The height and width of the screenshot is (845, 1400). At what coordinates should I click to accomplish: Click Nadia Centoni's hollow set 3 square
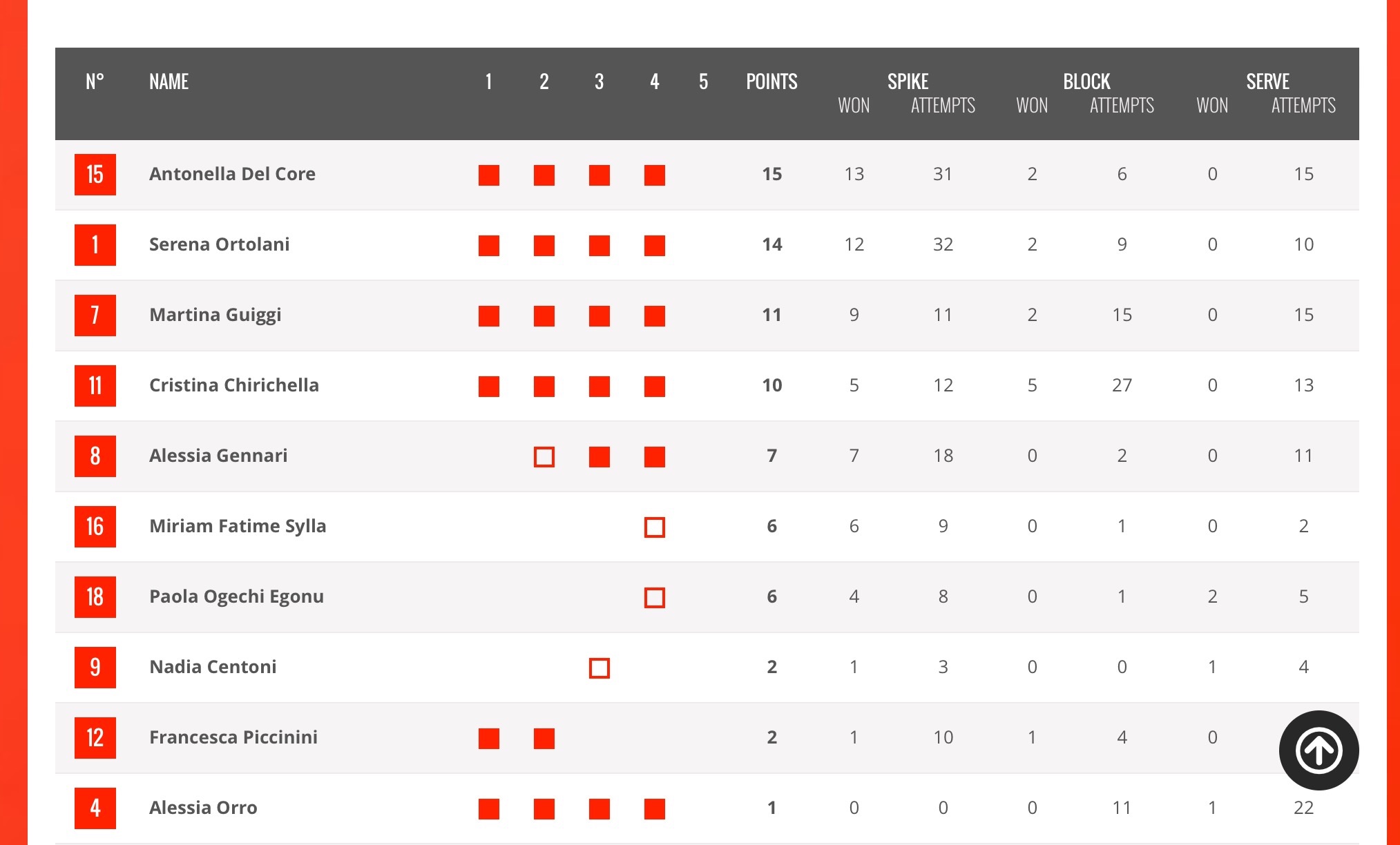click(600, 668)
